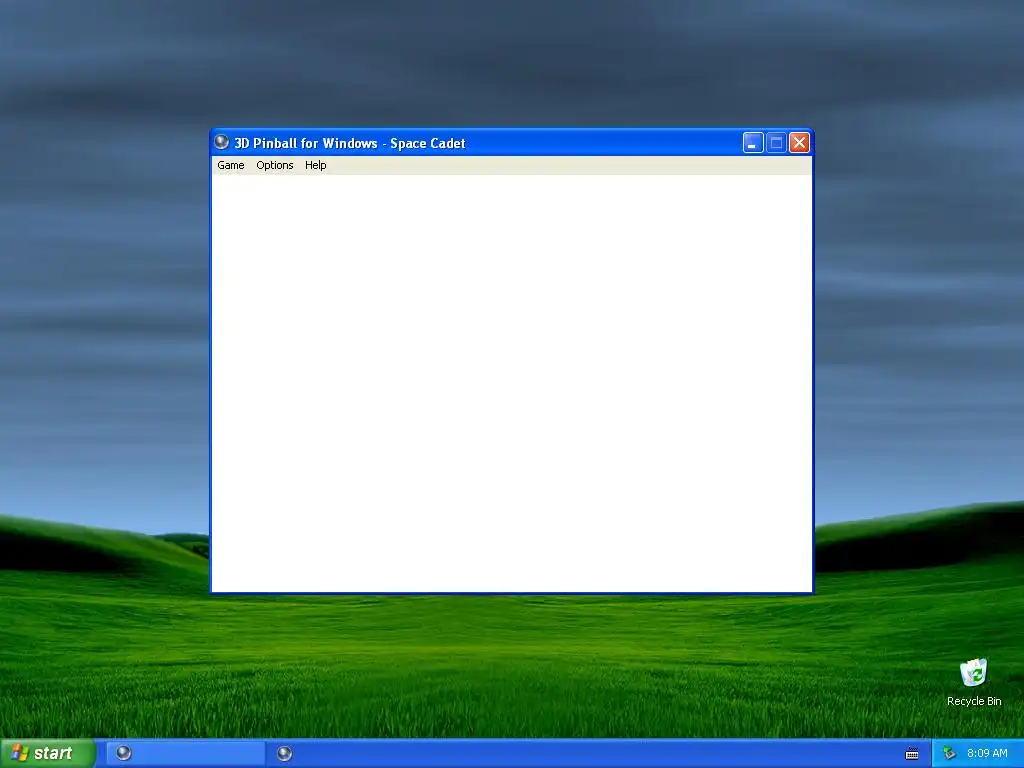Minimize the 3D Pinball window

pos(753,142)
